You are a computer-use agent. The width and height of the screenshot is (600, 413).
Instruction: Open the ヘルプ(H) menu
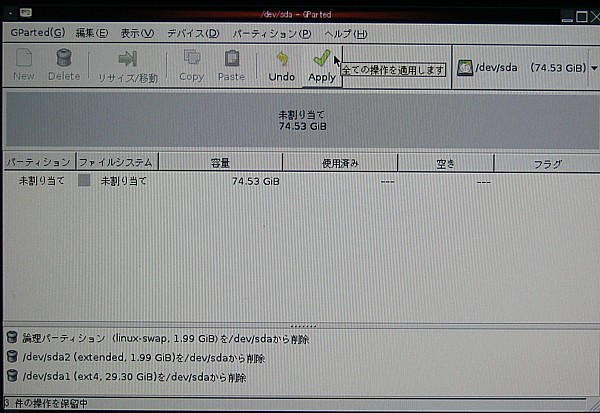pos(346,34)
